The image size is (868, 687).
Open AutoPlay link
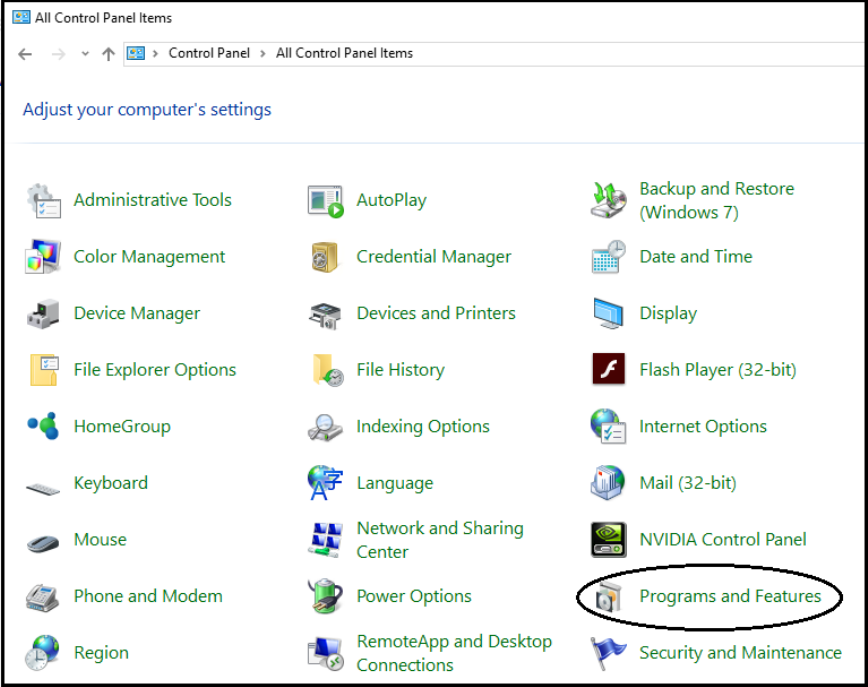(391, 200)
